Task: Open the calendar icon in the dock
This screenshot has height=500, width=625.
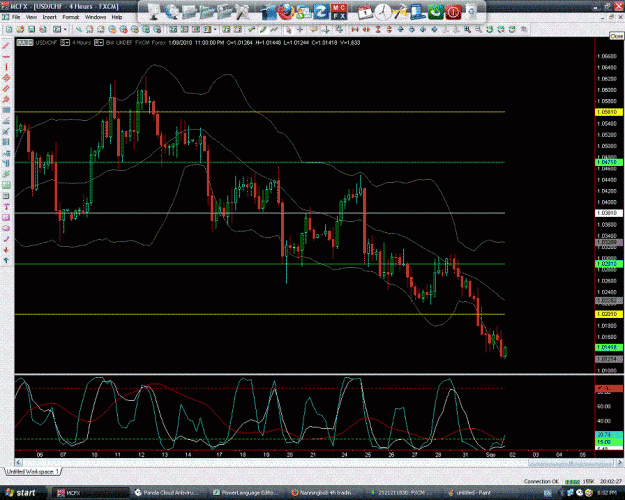Action: [365, 12]
